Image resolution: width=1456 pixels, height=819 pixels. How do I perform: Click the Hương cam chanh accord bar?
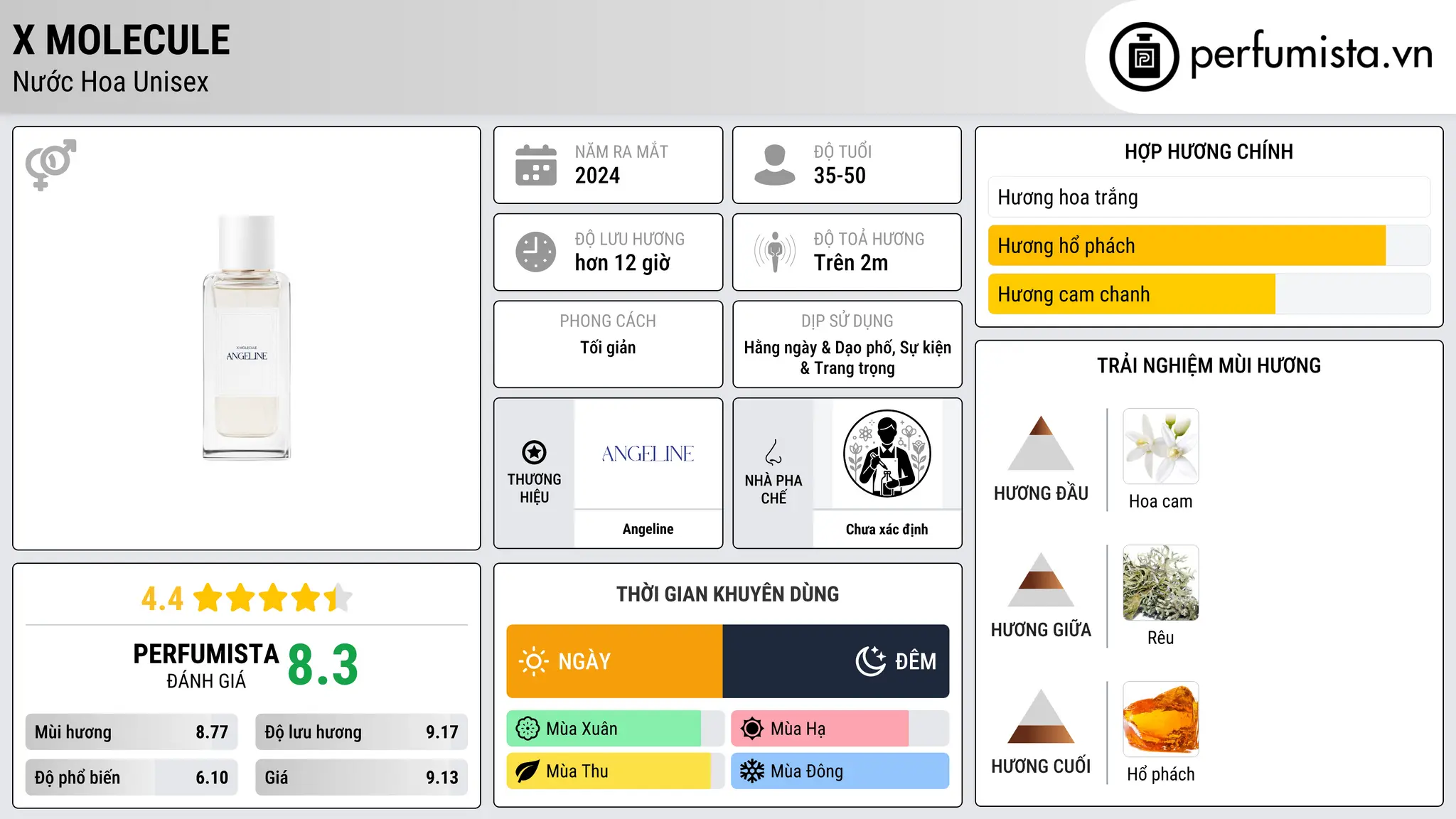(1209, 294)
